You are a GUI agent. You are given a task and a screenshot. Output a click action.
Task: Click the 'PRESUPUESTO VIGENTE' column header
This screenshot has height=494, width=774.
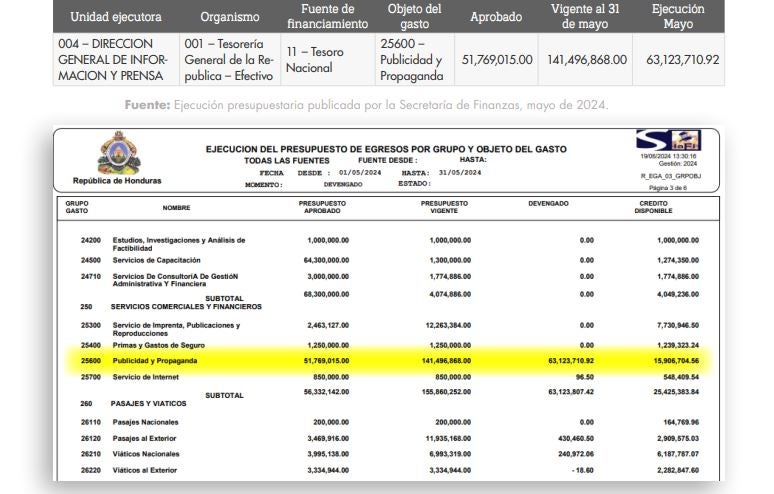tap(444, 207)
